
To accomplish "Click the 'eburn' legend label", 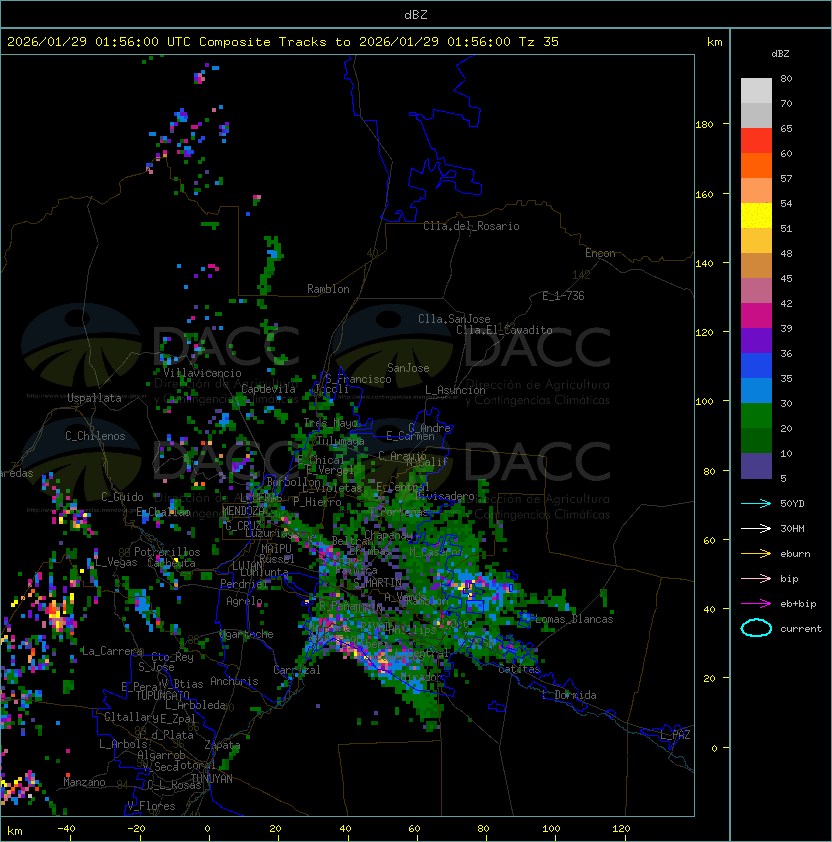I will click(x=795, y=554).
